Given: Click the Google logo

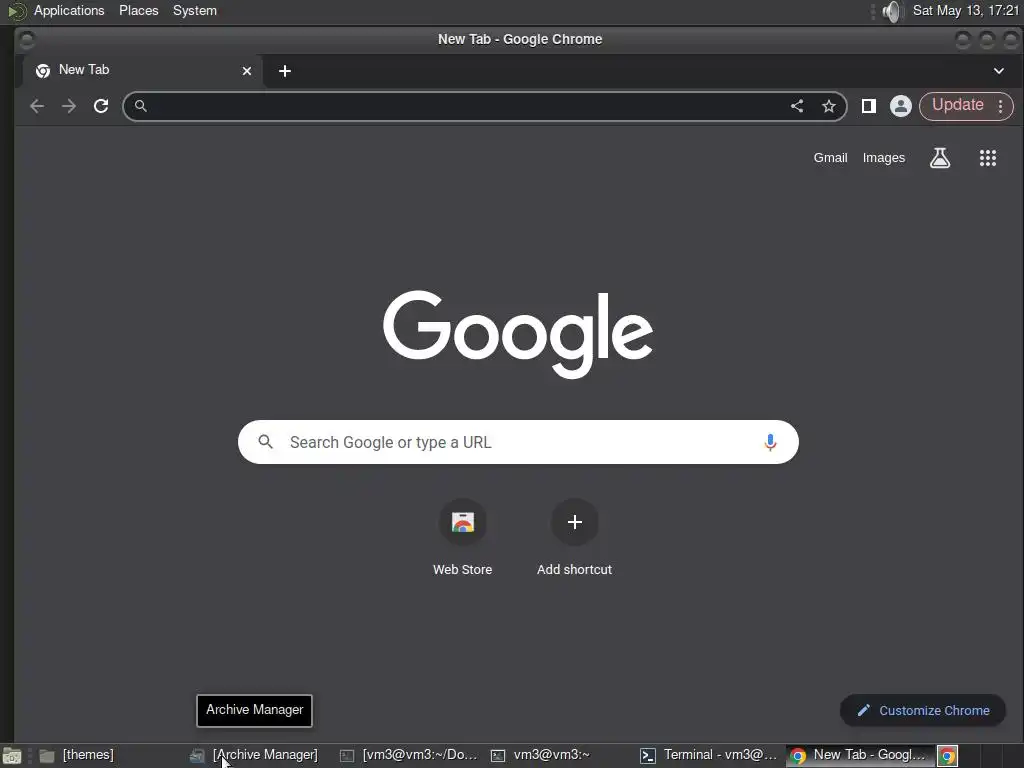Looking at the screenshot, I should click(518, 334).
